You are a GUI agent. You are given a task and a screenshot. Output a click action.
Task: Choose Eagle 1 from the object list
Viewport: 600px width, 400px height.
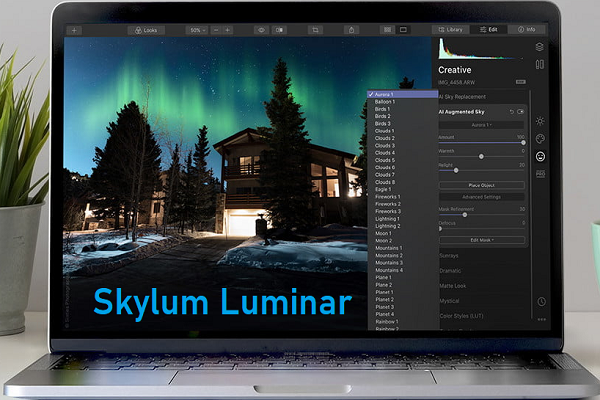pos(403,189)
